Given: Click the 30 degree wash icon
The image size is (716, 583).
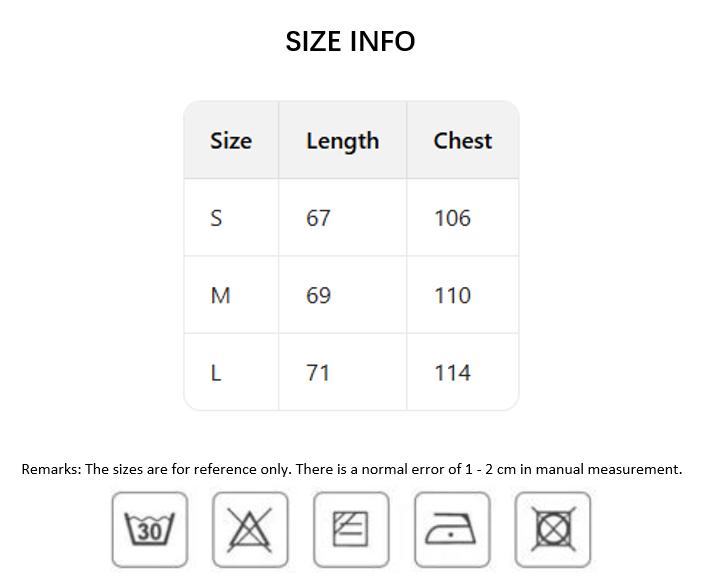Looking at the screenshot, I should pyautogui.click(x=150, y=529).
